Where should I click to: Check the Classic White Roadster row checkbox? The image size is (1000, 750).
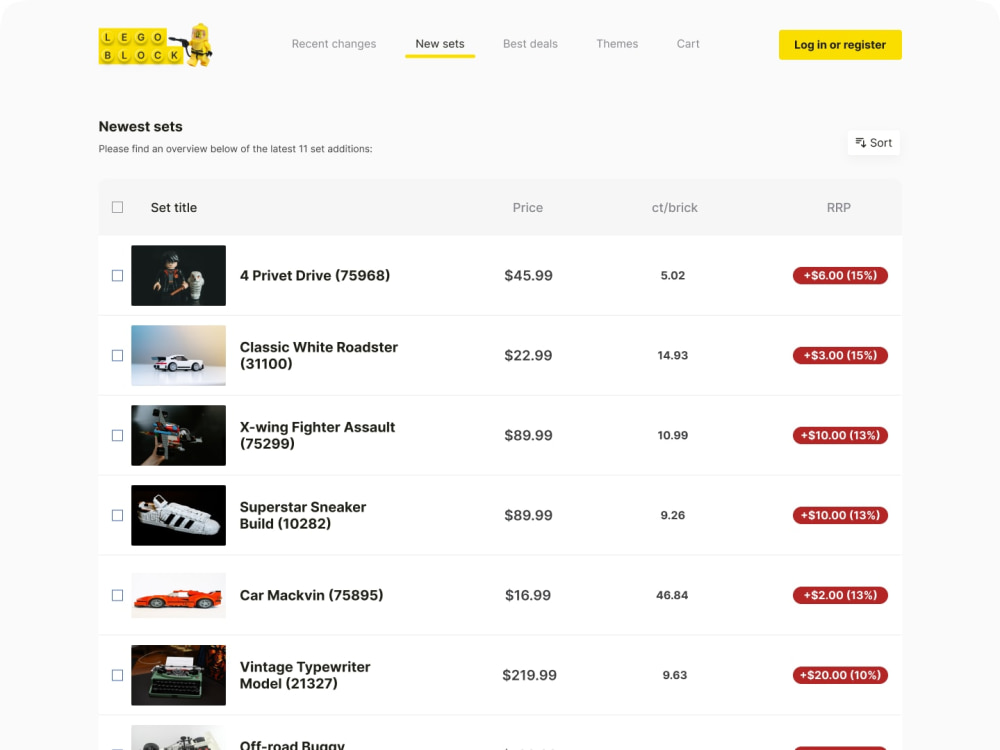coord(117,355)
